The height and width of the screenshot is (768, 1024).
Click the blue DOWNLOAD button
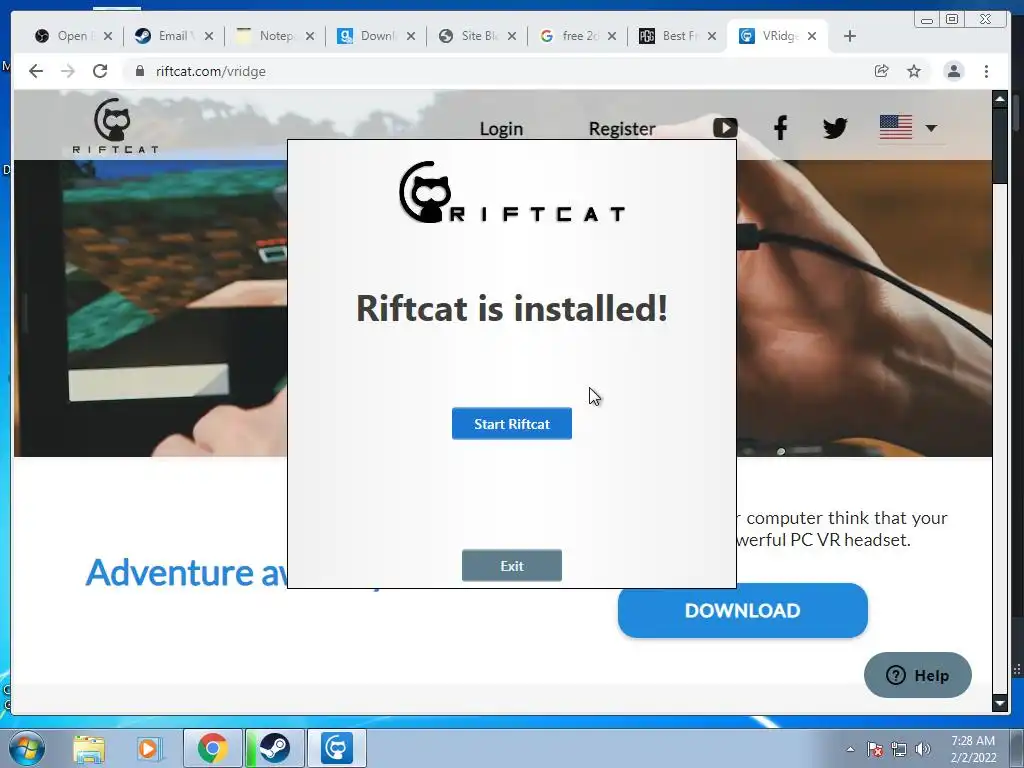(743, 611)
